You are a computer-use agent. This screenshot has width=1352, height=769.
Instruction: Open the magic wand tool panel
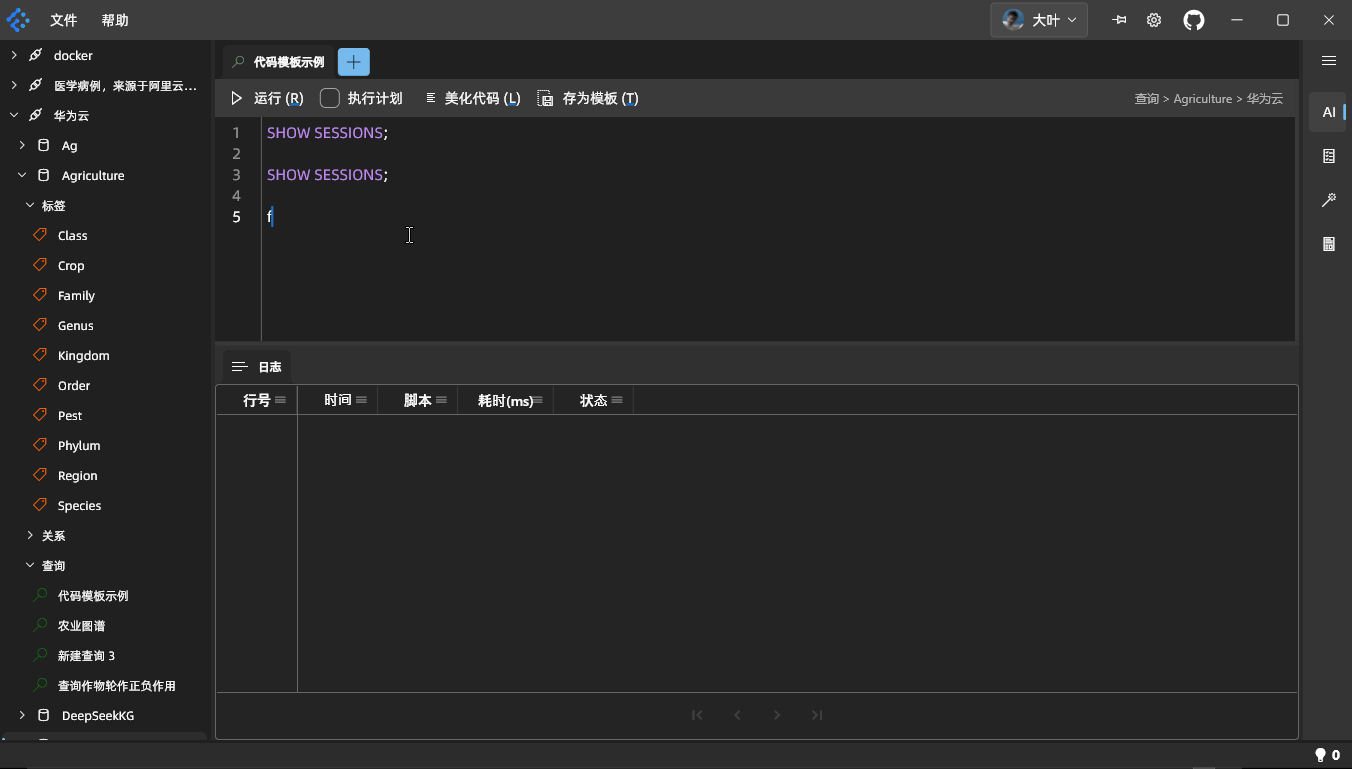1329,200
